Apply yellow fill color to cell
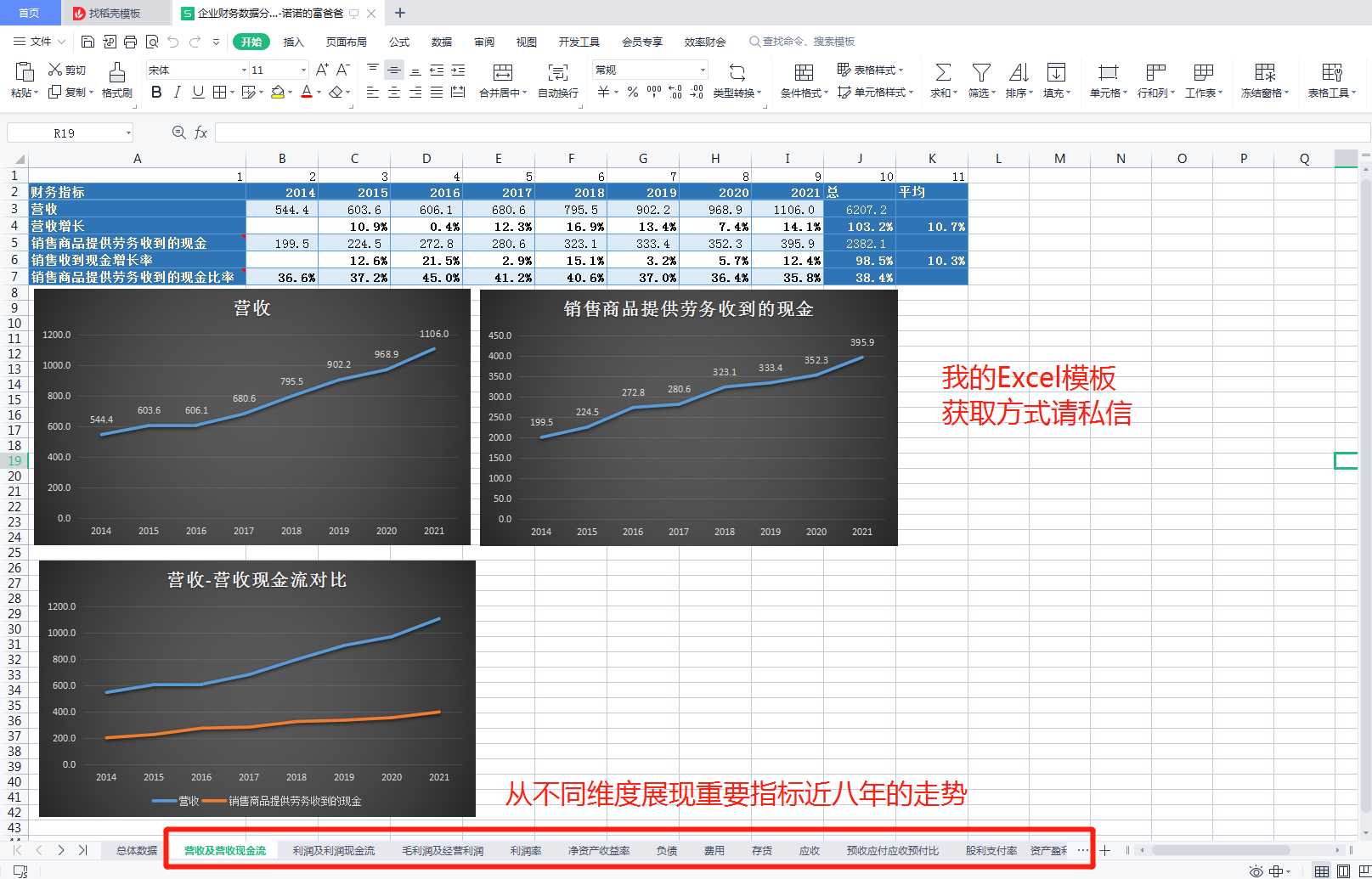The width and height of the screenshot is (1372, 879). click(x=278, y=92)
